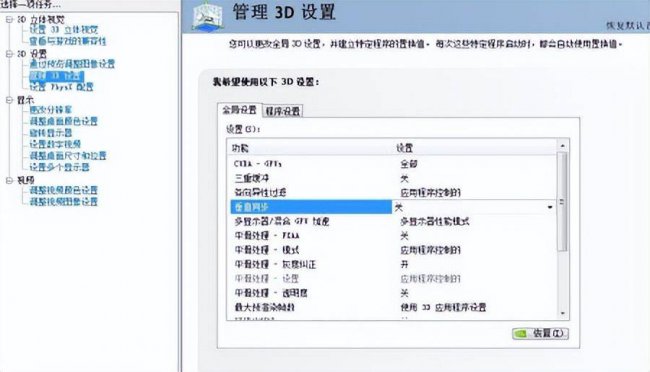Open 调整桌面颜色设置 under 显示

point(63,121)
